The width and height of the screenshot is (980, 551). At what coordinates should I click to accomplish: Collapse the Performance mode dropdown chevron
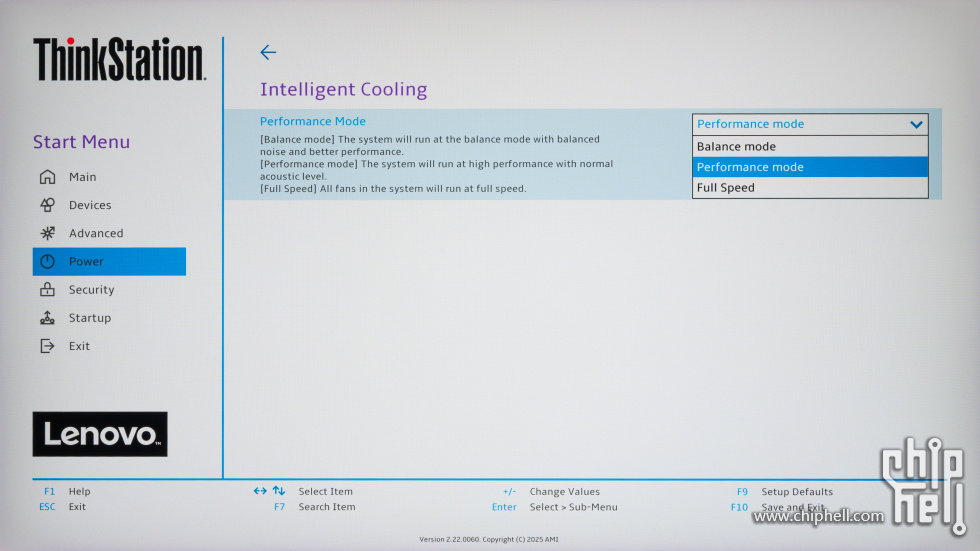tap(916, 124)
